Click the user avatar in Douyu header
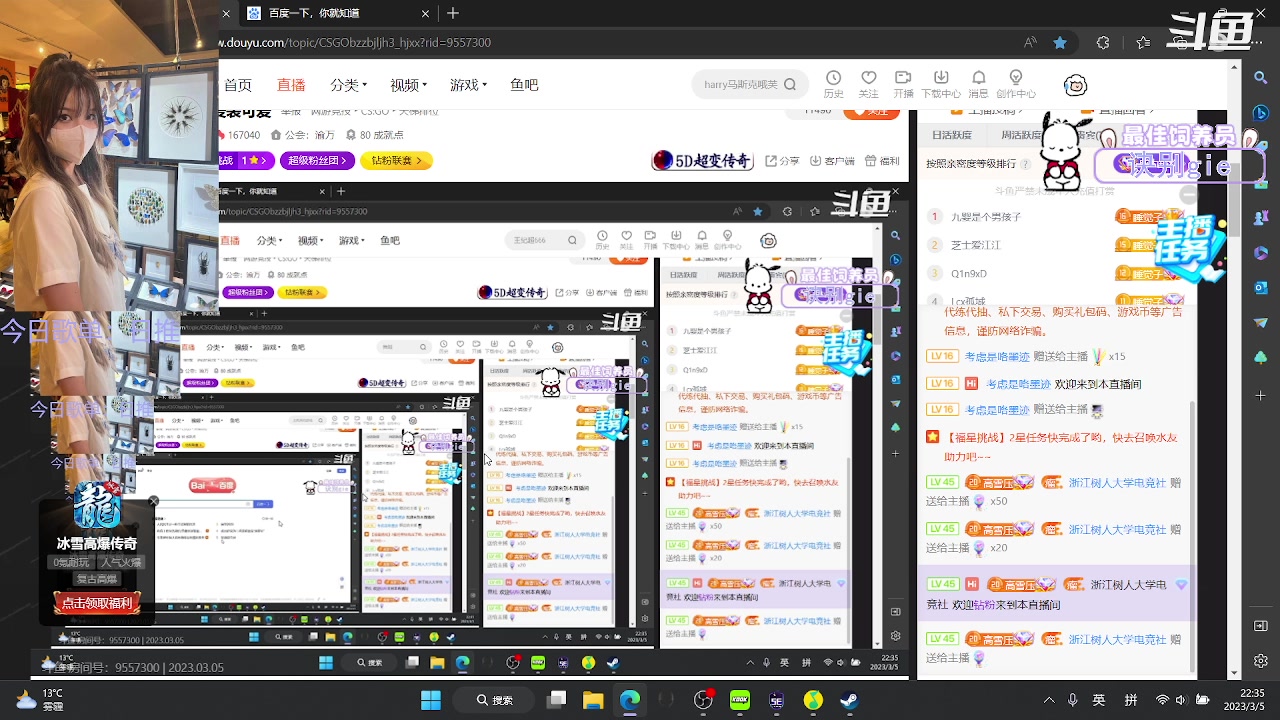The height and width of the screenshot is (720, 1280). [x=1076, y=85]
